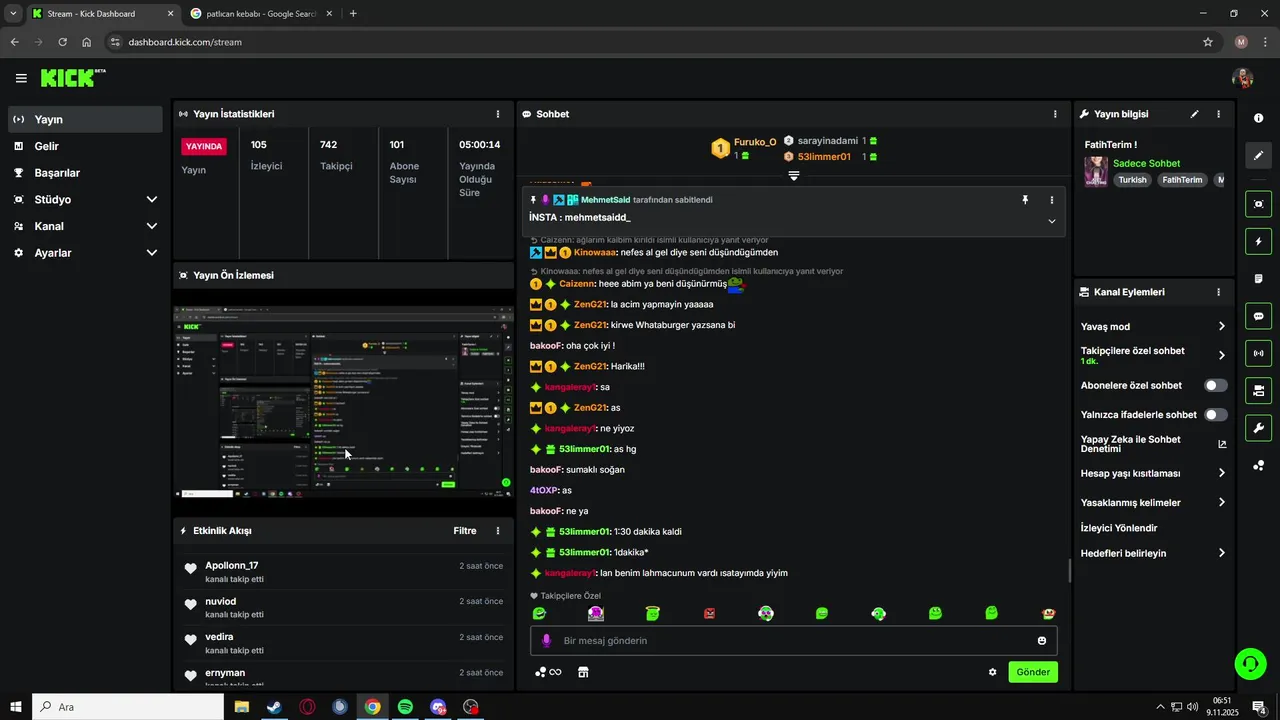The width and height of the screenshot is (1280, 720).
Task: Open Etkinlik Akışı three-dot options
Action: point(498,531)
